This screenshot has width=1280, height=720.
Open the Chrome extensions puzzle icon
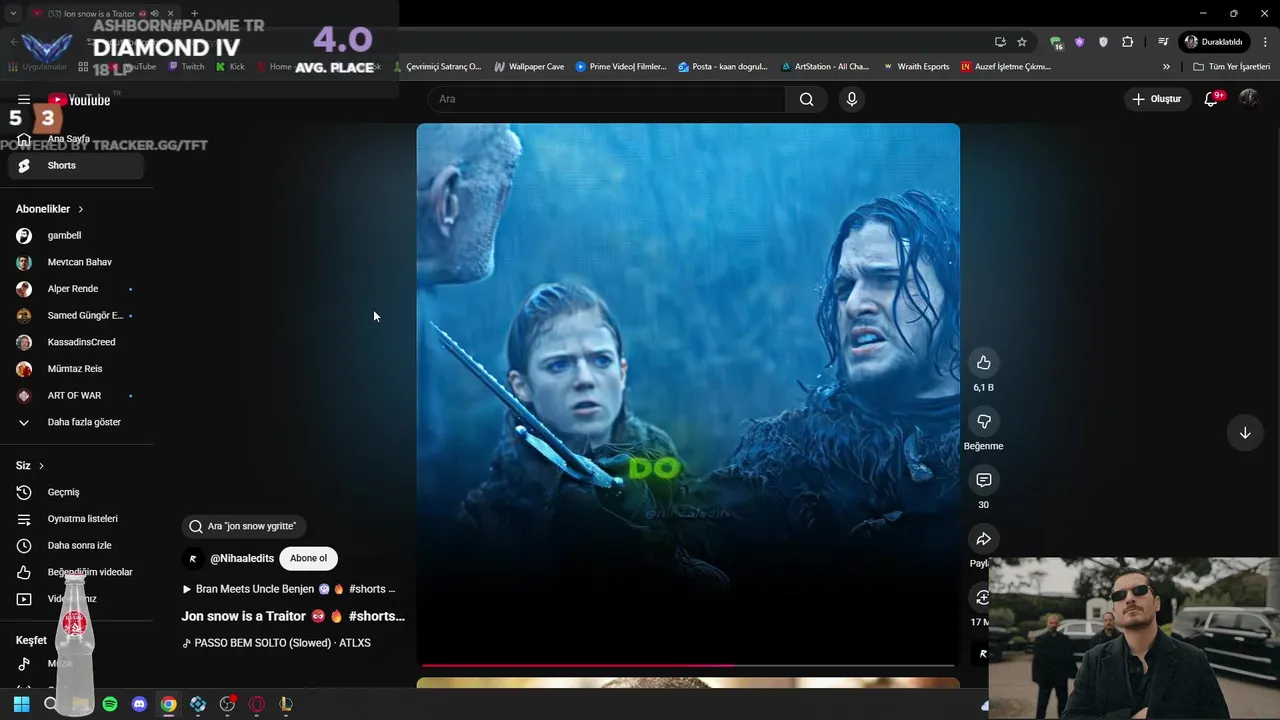(1128, 42)
